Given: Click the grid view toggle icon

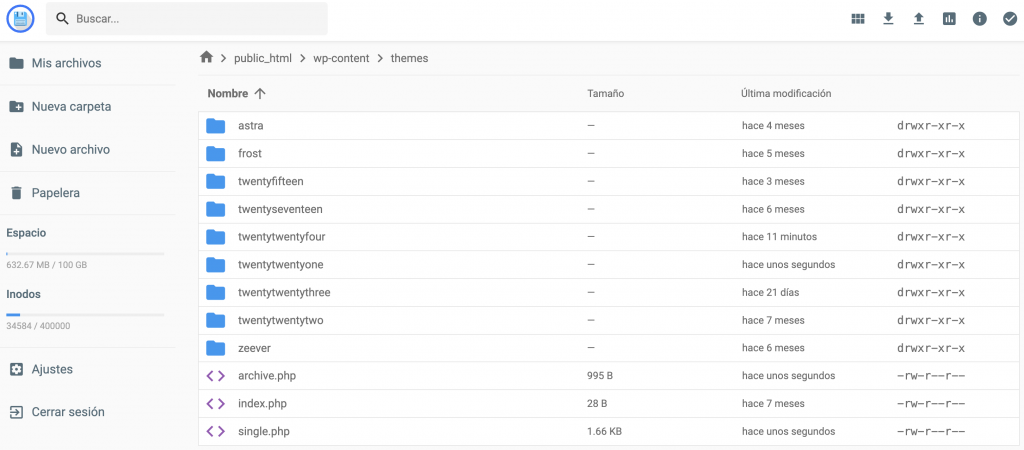Looking at the screenshot, I should pyautogui.click(x=858, y=19).
